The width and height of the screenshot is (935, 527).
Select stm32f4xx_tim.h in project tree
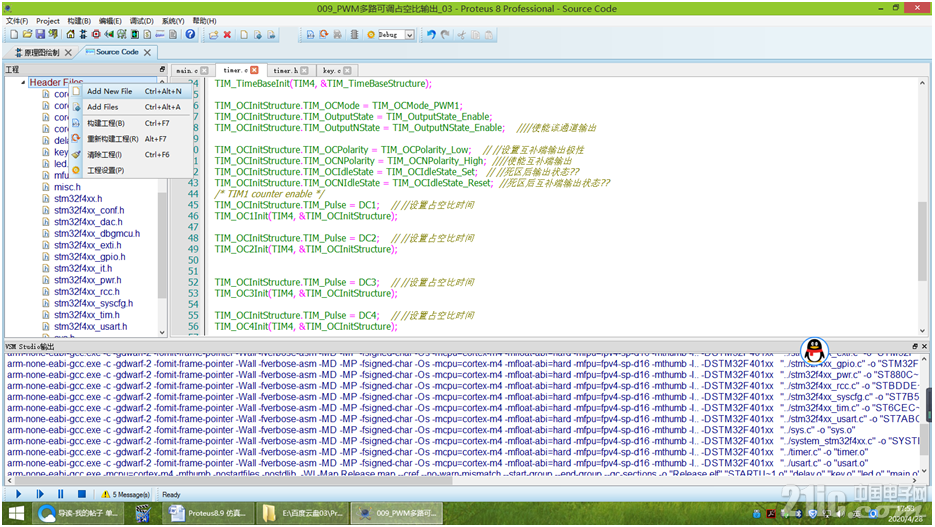click(86, 315)
